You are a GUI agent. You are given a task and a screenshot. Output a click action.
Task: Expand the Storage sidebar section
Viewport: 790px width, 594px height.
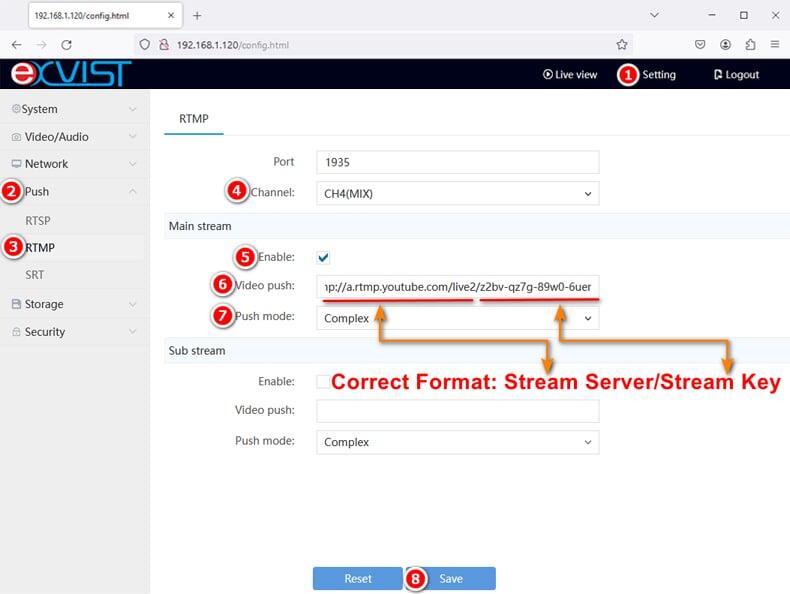coord(75,304)
